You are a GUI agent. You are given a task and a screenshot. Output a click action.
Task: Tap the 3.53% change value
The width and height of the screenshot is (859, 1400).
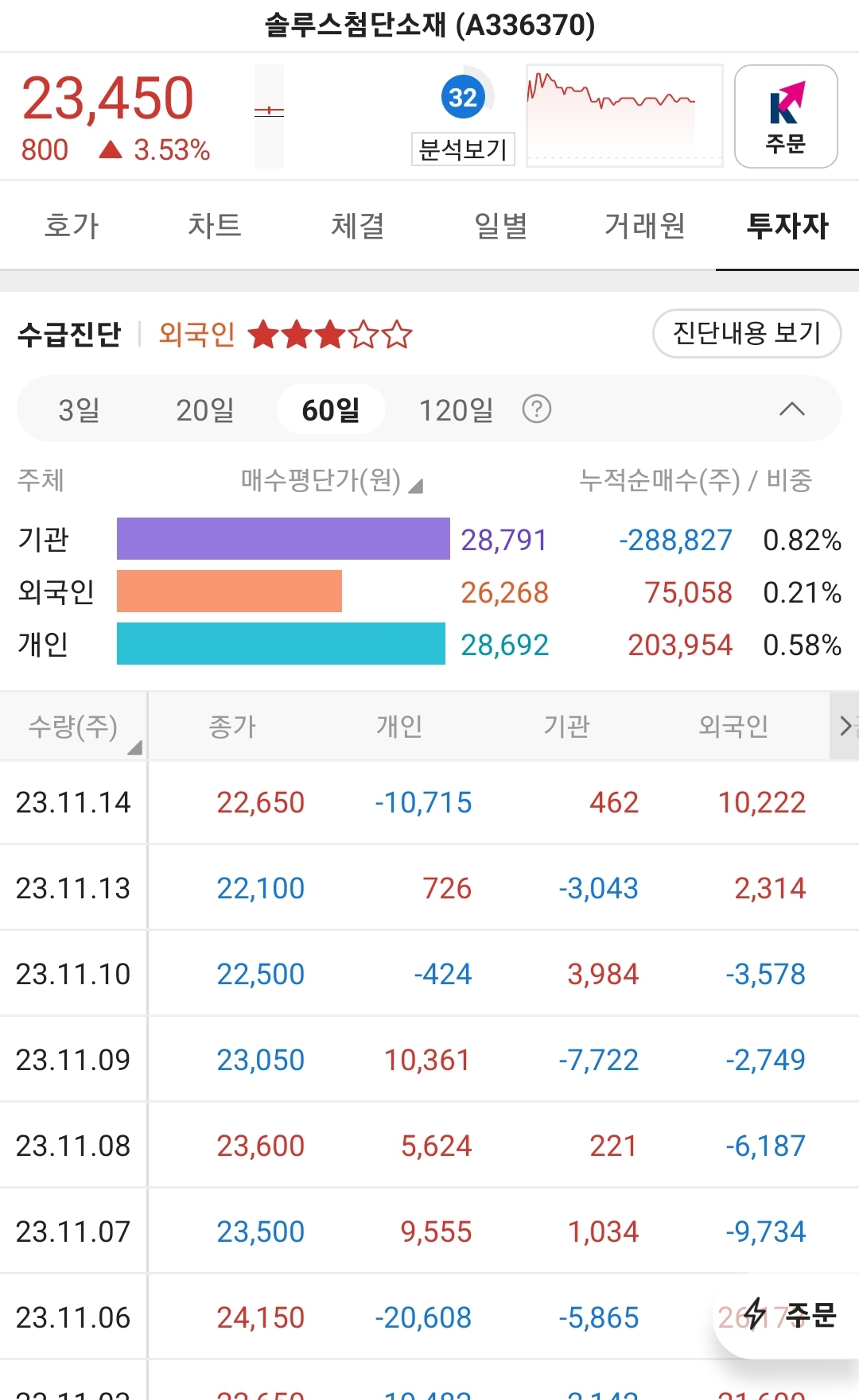172,150
